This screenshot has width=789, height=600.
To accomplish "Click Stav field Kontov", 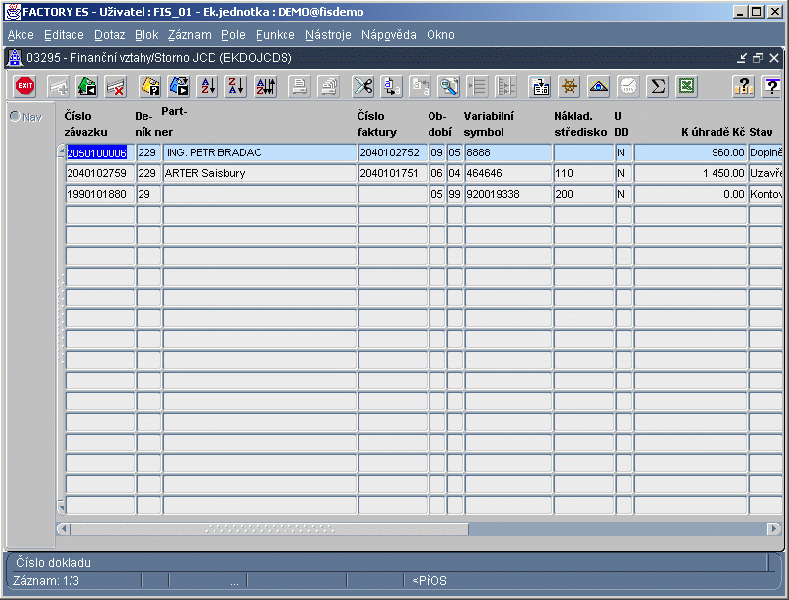I will tap(765, 194).
